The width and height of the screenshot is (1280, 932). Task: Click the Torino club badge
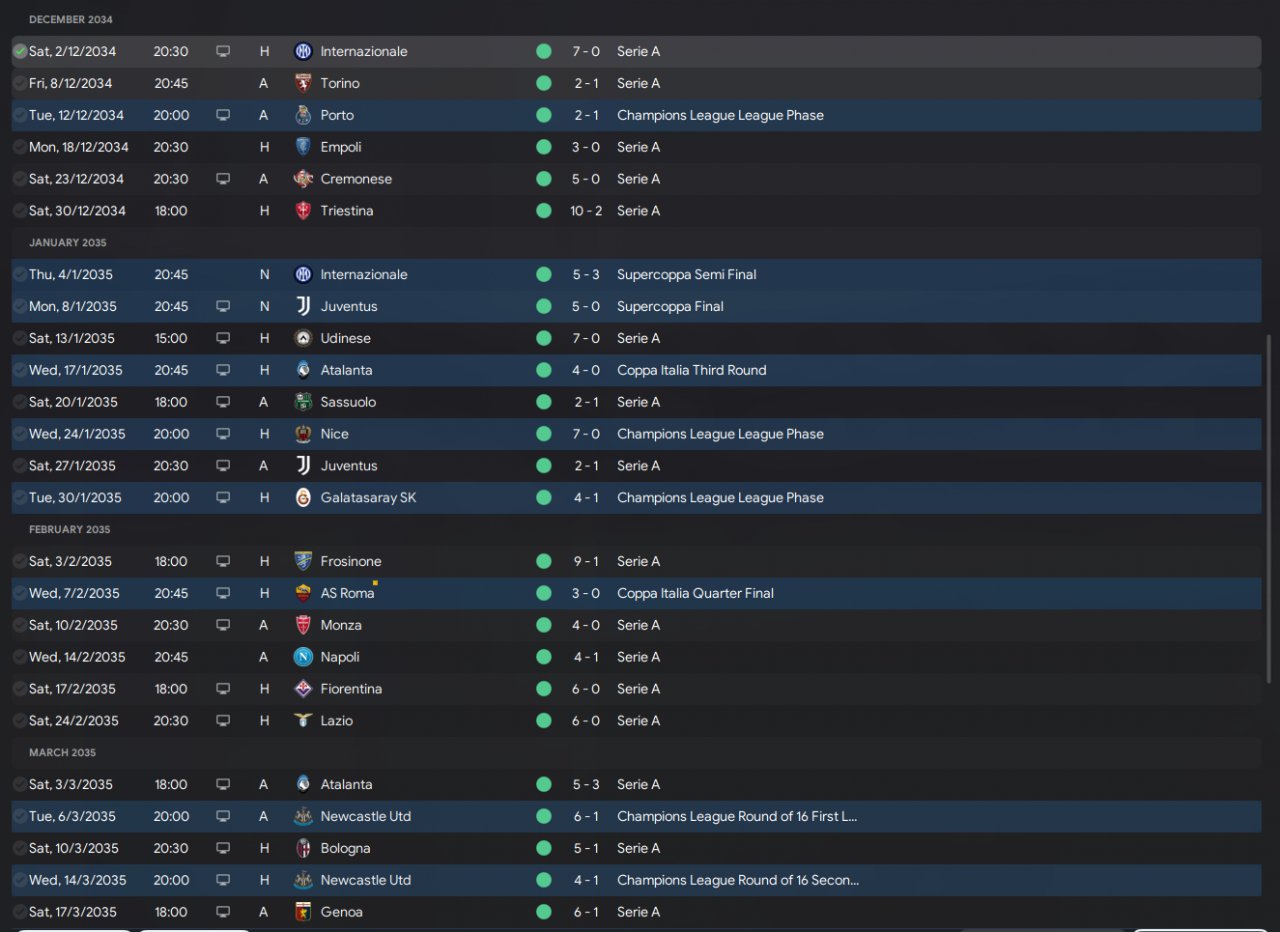303,83
